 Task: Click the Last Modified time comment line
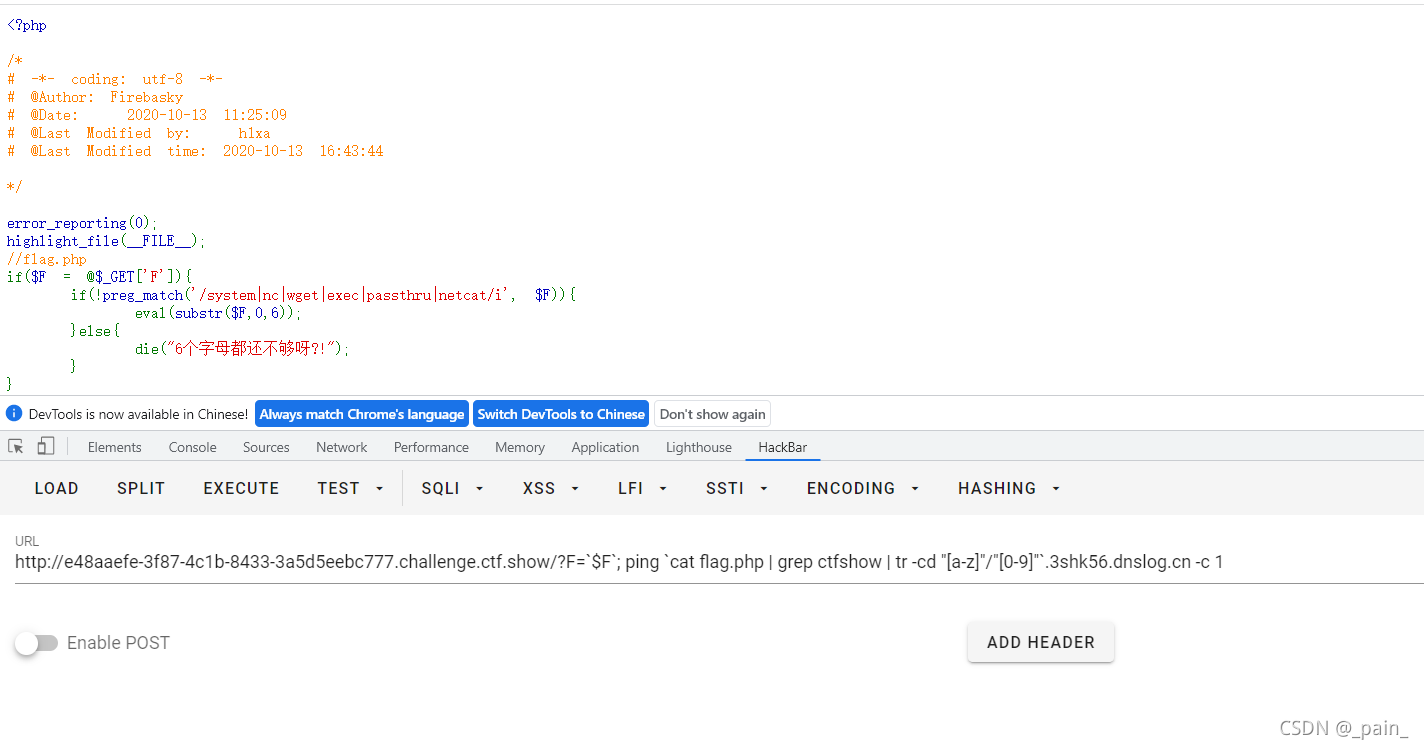[195, 151]
